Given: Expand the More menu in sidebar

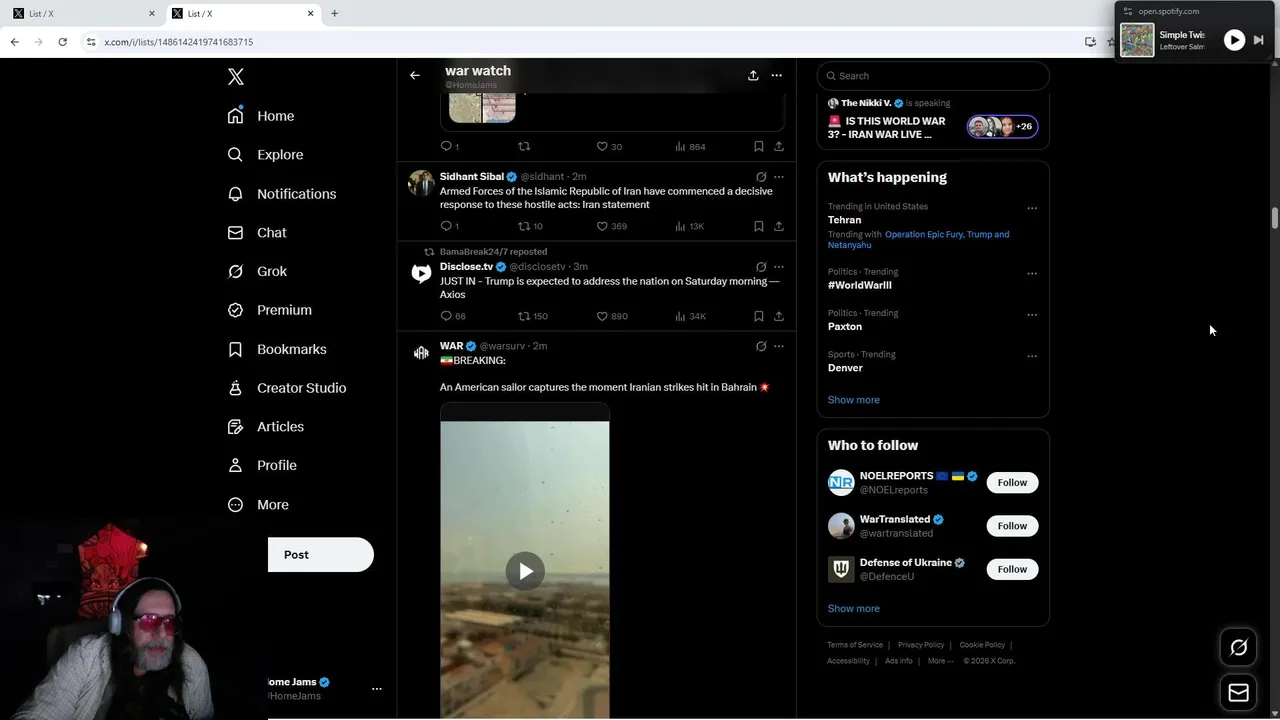Looking at the screenshot, I should coord(258,505).
